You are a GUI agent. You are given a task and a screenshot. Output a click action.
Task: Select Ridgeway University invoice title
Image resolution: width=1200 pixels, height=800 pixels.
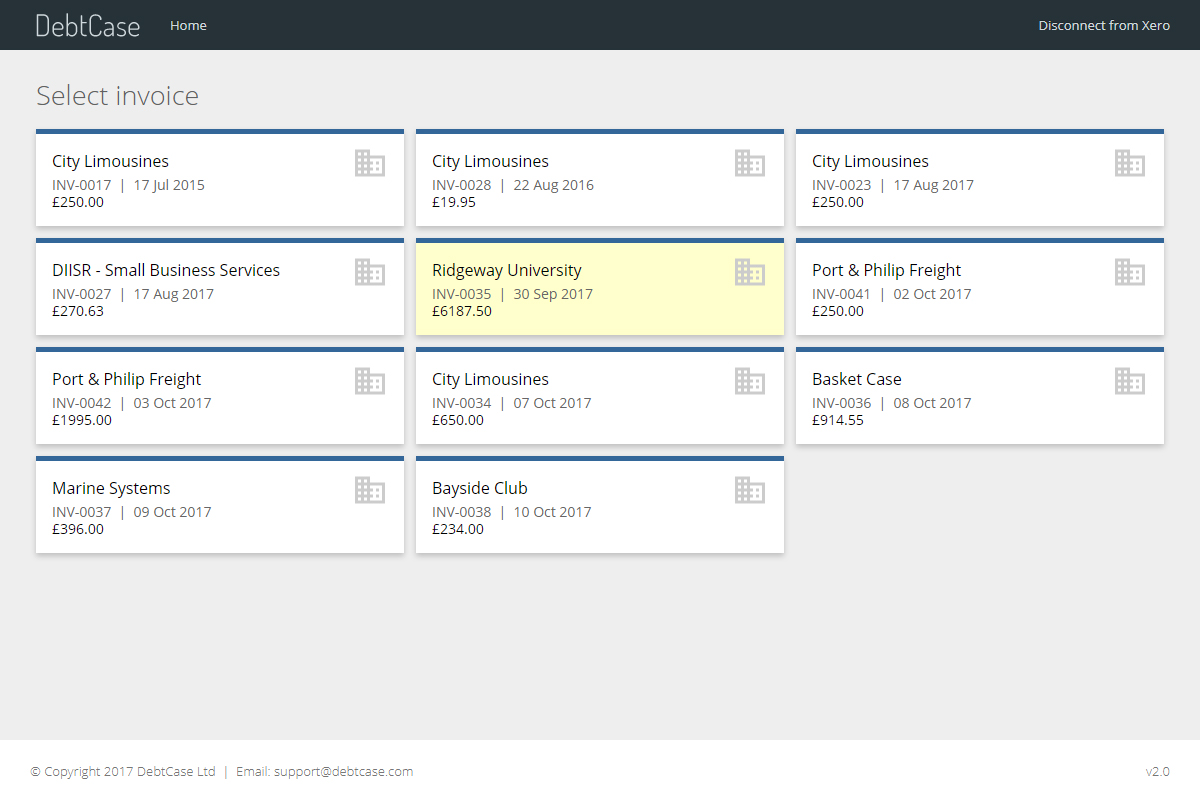click(506, 270)
